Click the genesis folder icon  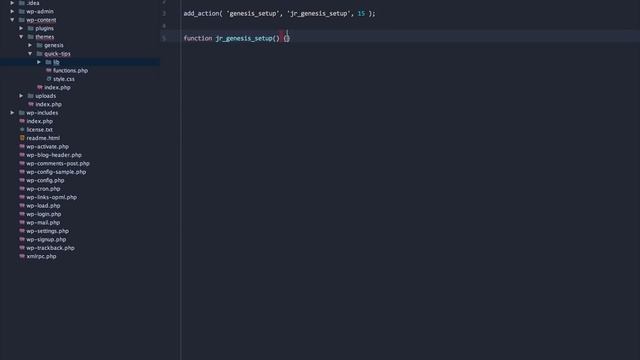[x=39, y=45]
